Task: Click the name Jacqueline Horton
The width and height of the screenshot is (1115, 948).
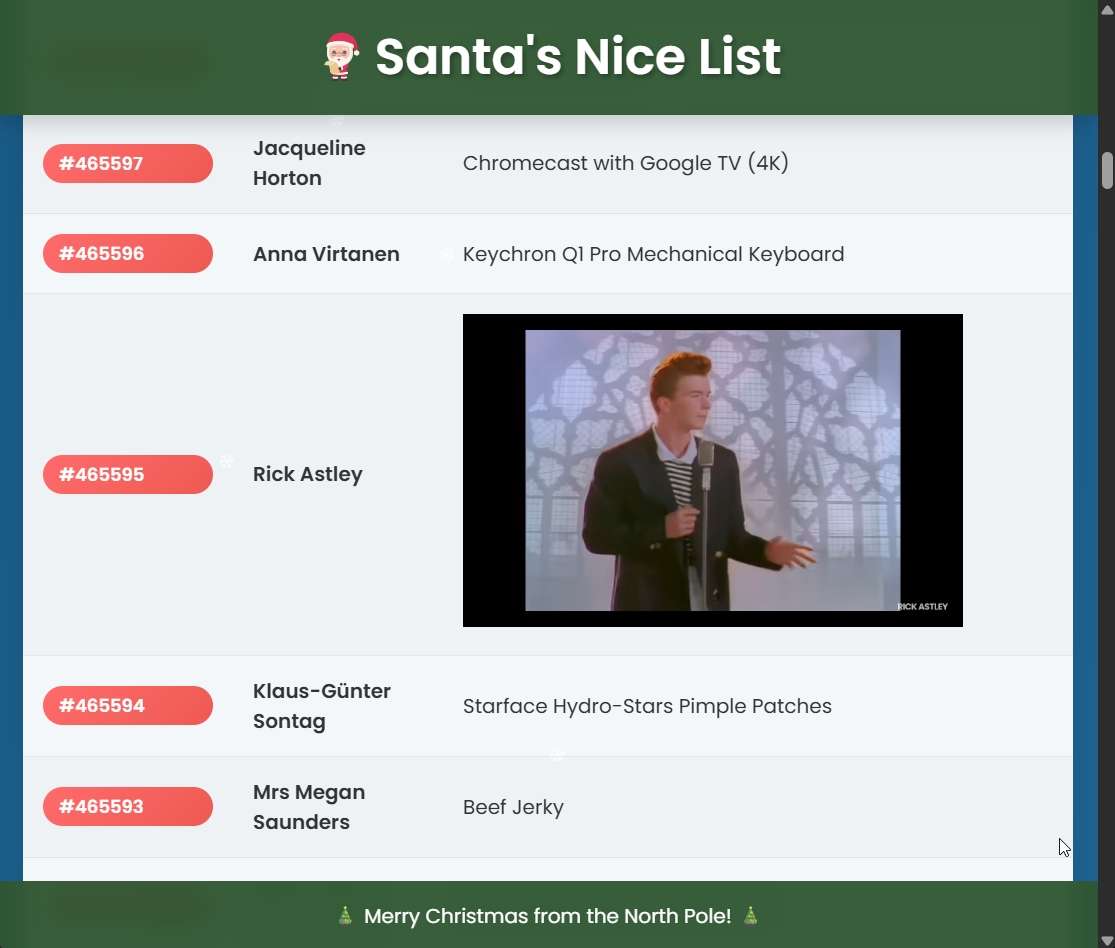Action: 309,163
